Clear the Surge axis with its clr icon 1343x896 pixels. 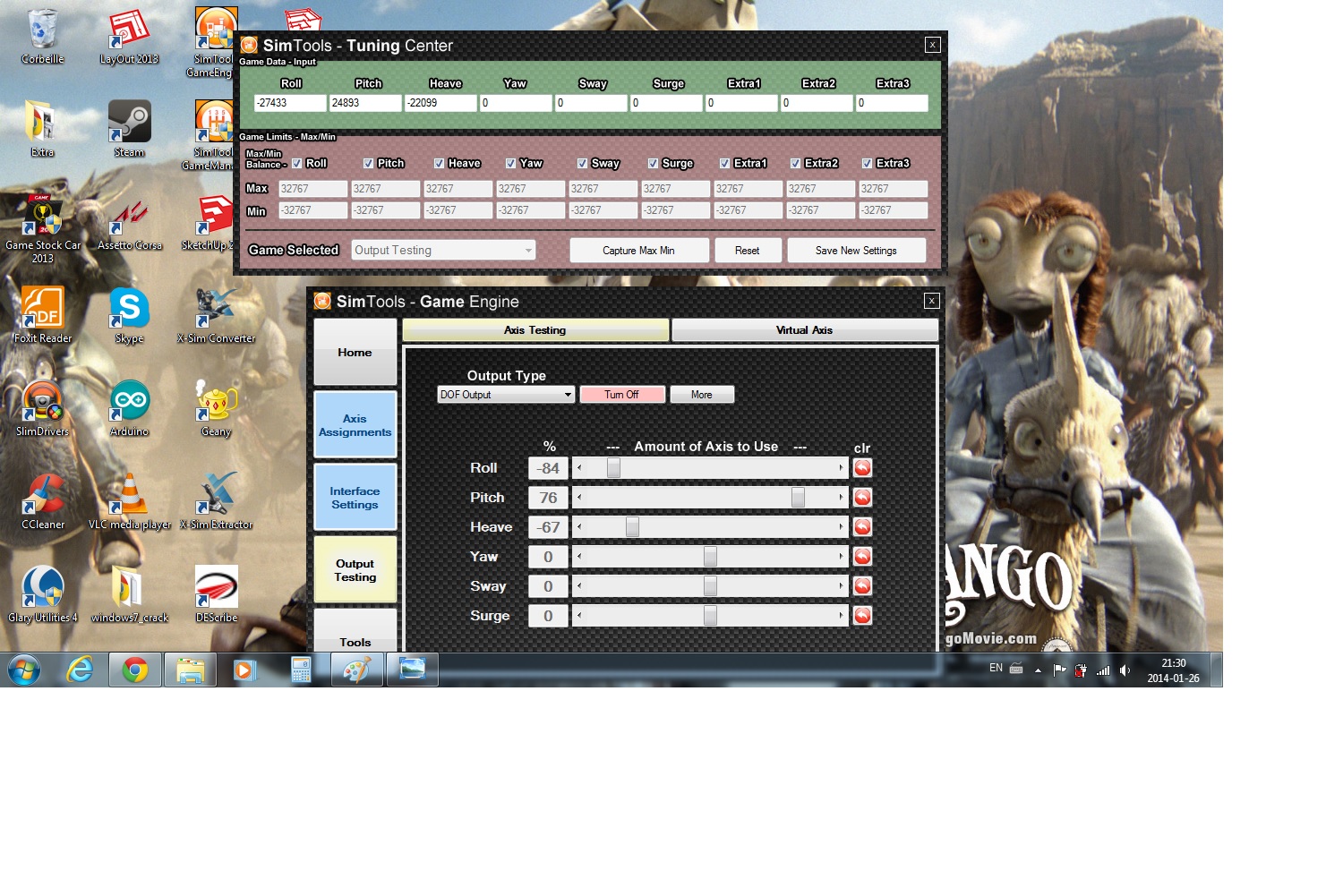tap(862, 615)
